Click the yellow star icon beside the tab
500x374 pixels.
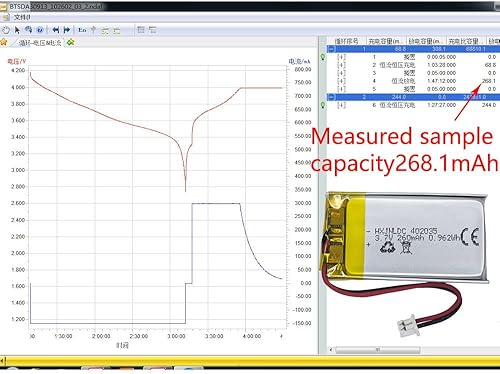point(4,42)
